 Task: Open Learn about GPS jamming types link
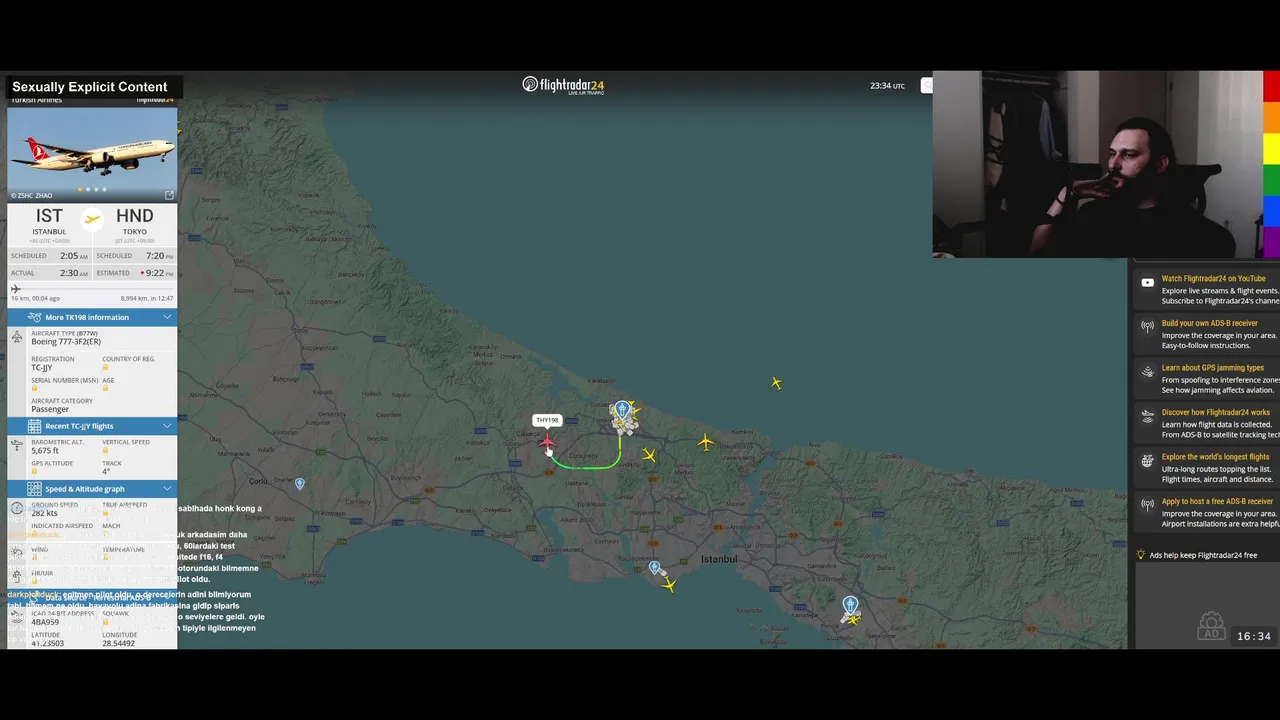coord(1212,368)
